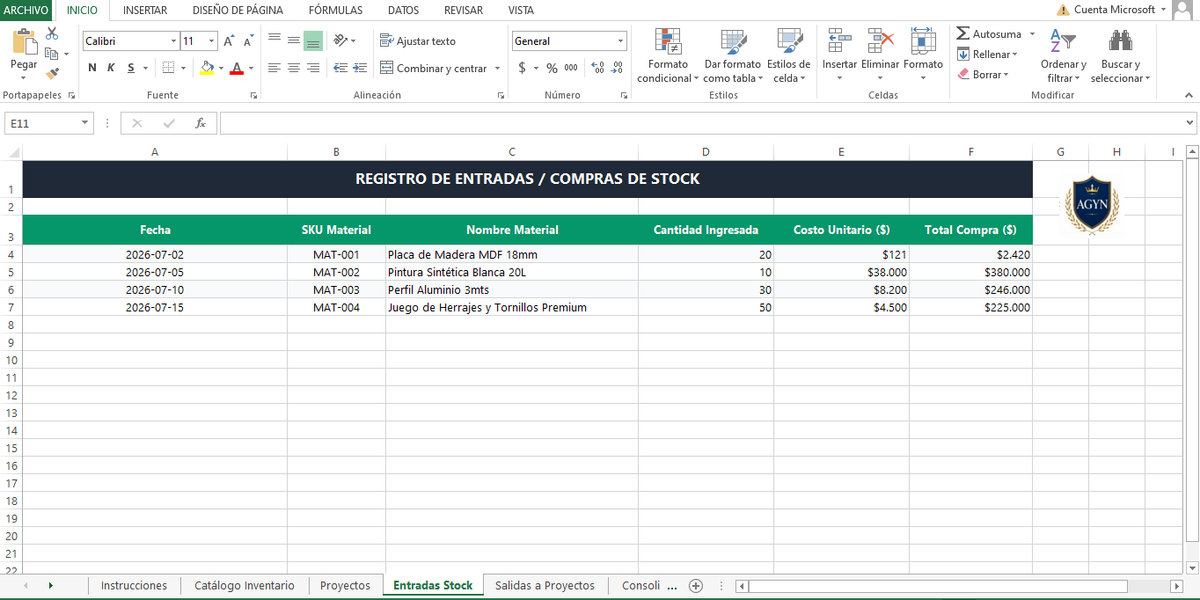Increase decimal places
This screenshot has width=1200, height=600.
coord(598,68)
